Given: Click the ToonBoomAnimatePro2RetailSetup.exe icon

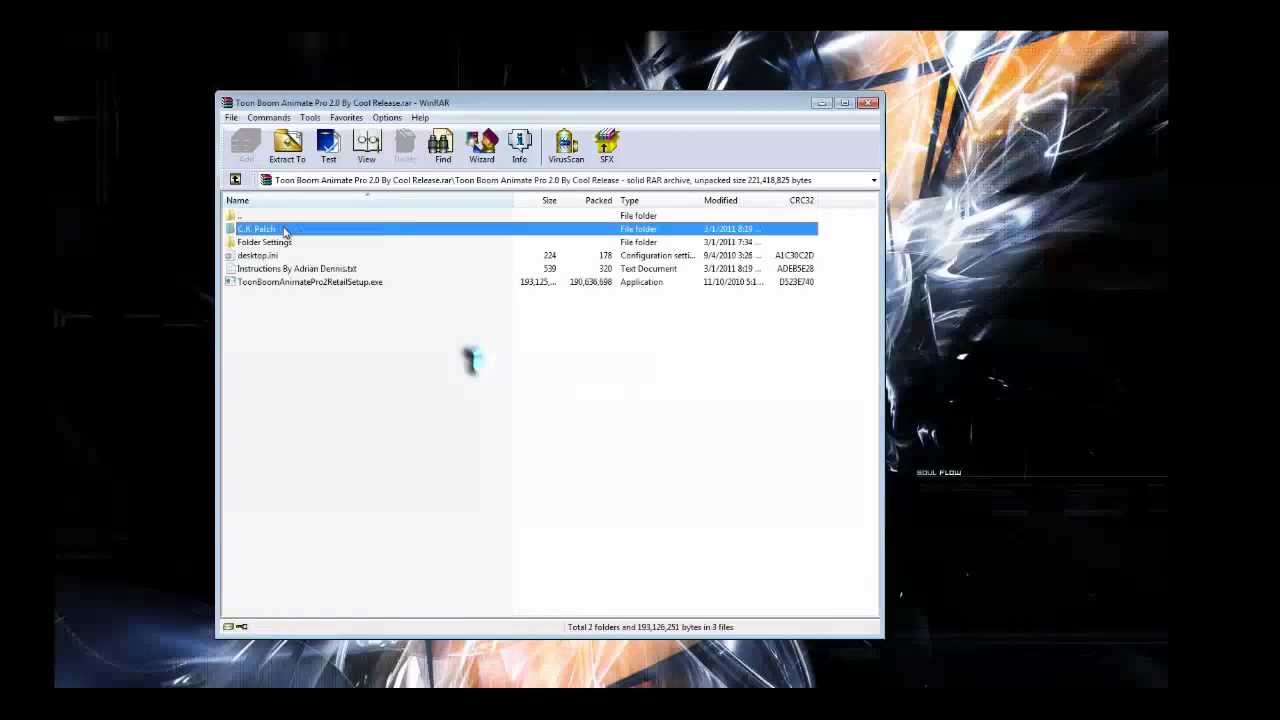Looking at the screenshot, I should [231, 282].
